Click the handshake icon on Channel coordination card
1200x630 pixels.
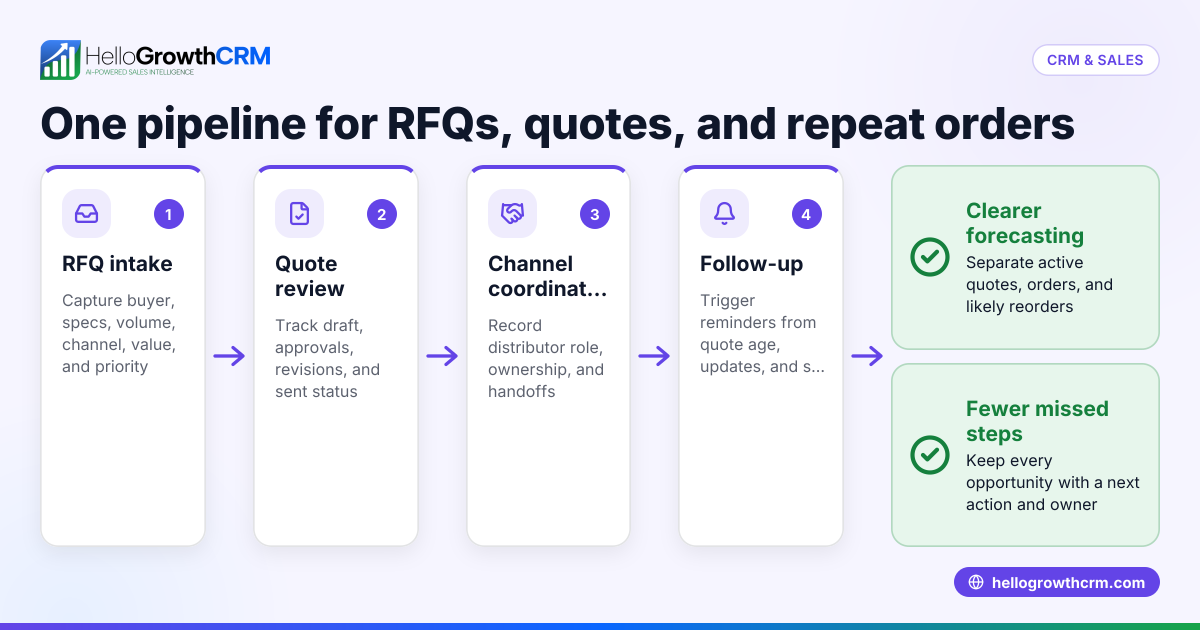[512, 214]
